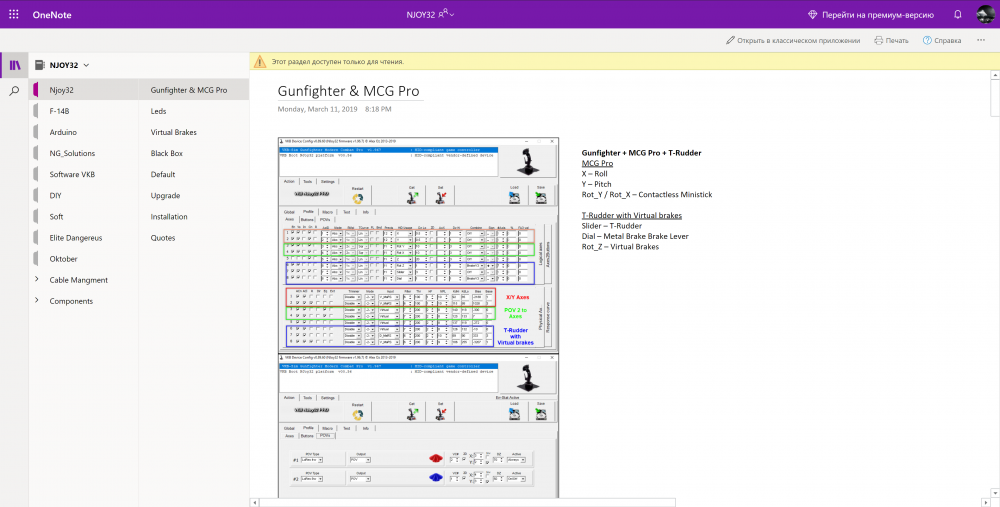Click the 'T-Rudder with Virtual brakes' text
Image resolution: width=1000 pixels, height=507 pixels.
click(631, 216)
